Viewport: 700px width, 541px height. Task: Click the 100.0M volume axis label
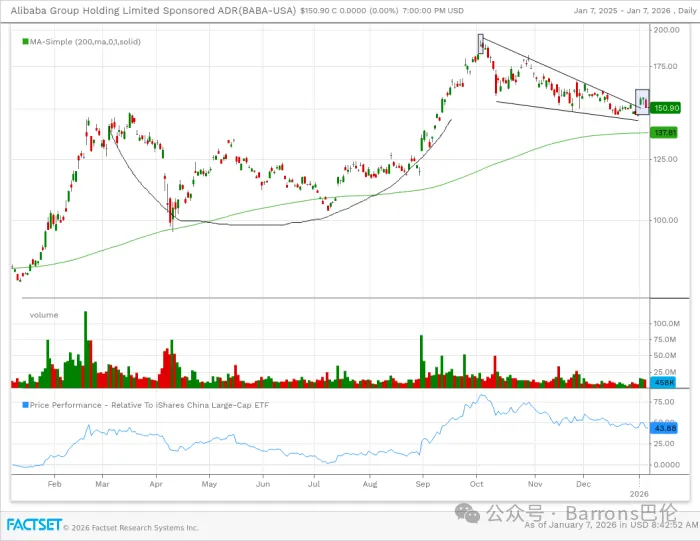pos(667,324)
